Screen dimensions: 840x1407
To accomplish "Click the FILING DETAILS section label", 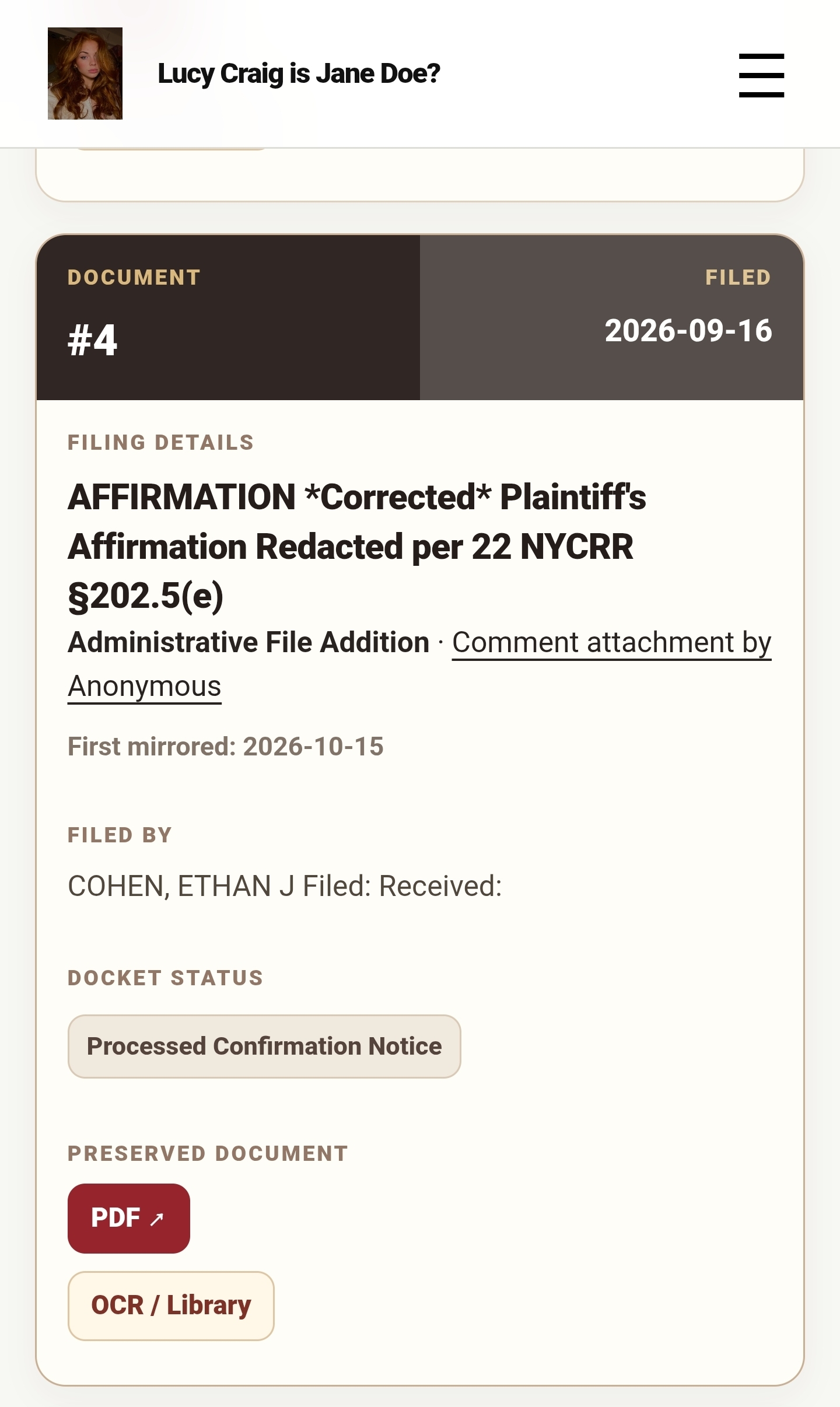I will (161, 443).
